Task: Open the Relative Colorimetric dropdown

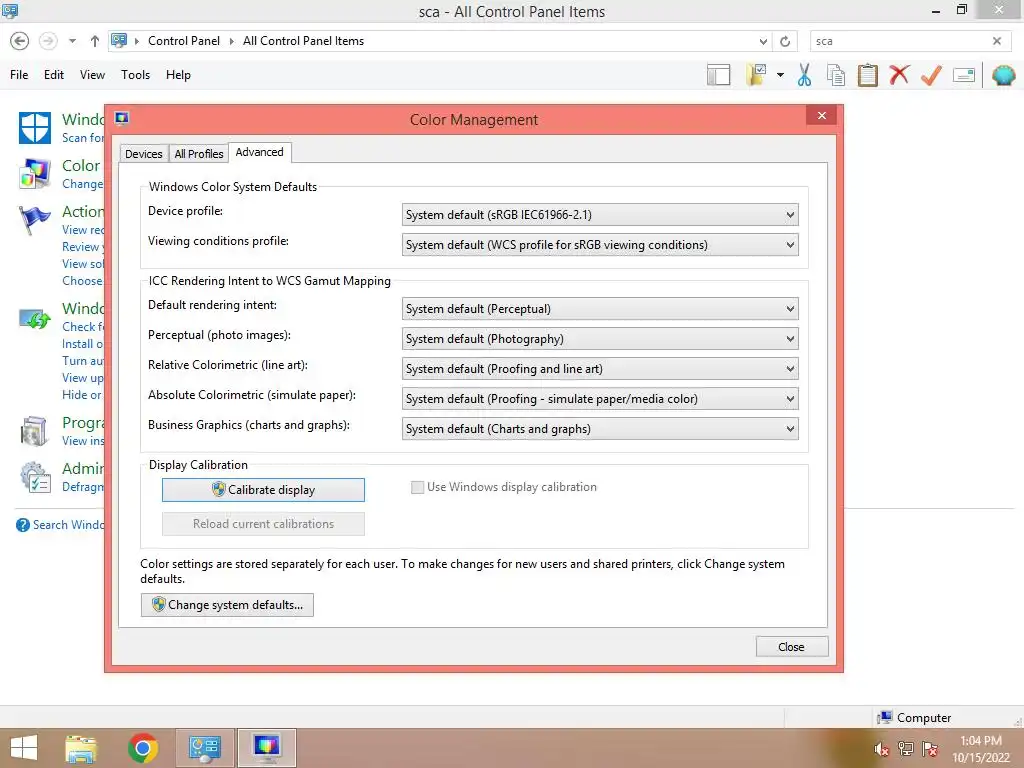Action: click(600, 369)
